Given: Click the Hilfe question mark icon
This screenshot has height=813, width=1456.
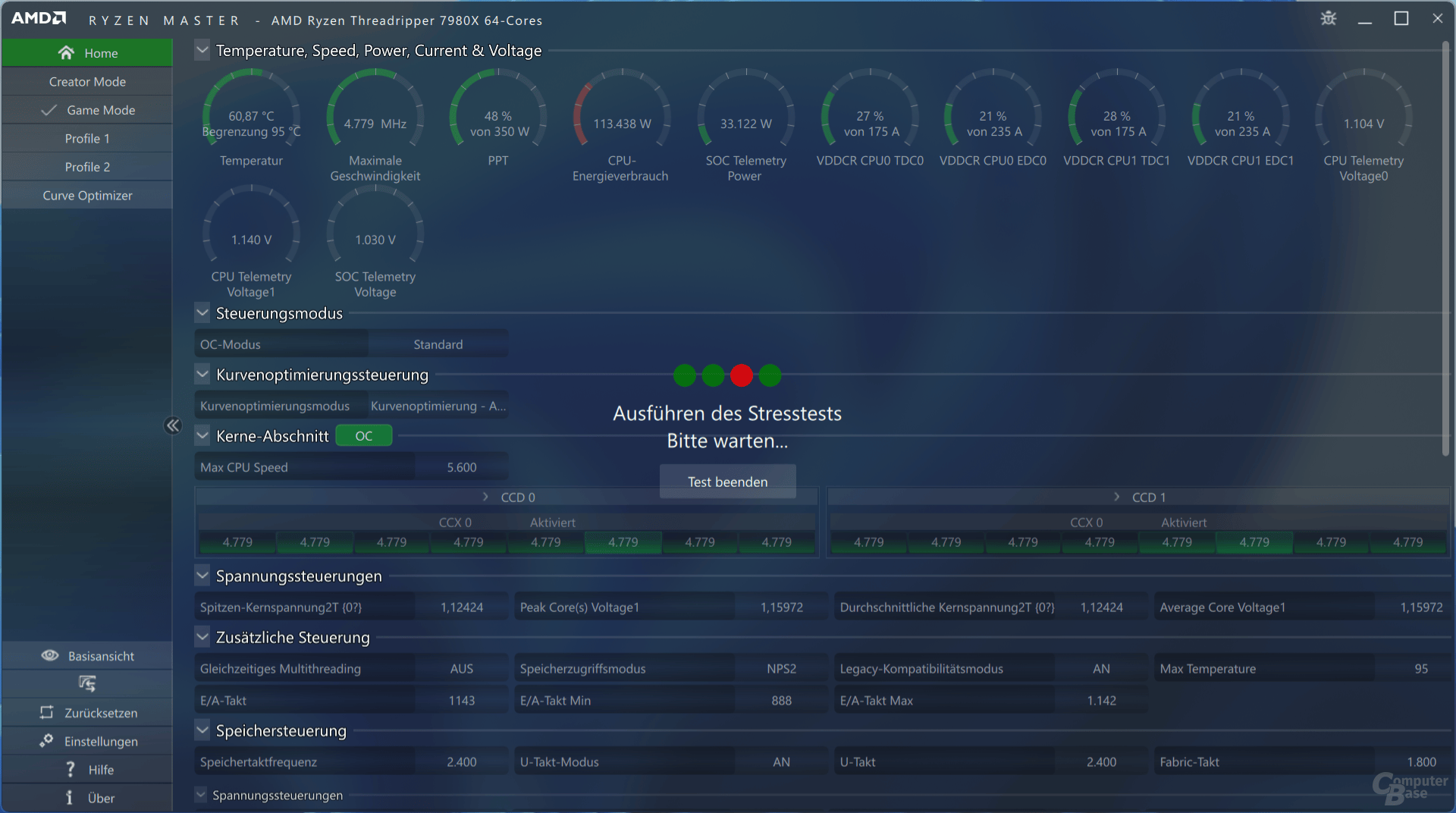Looking at the screenshot, I should [x=71, y=770].
